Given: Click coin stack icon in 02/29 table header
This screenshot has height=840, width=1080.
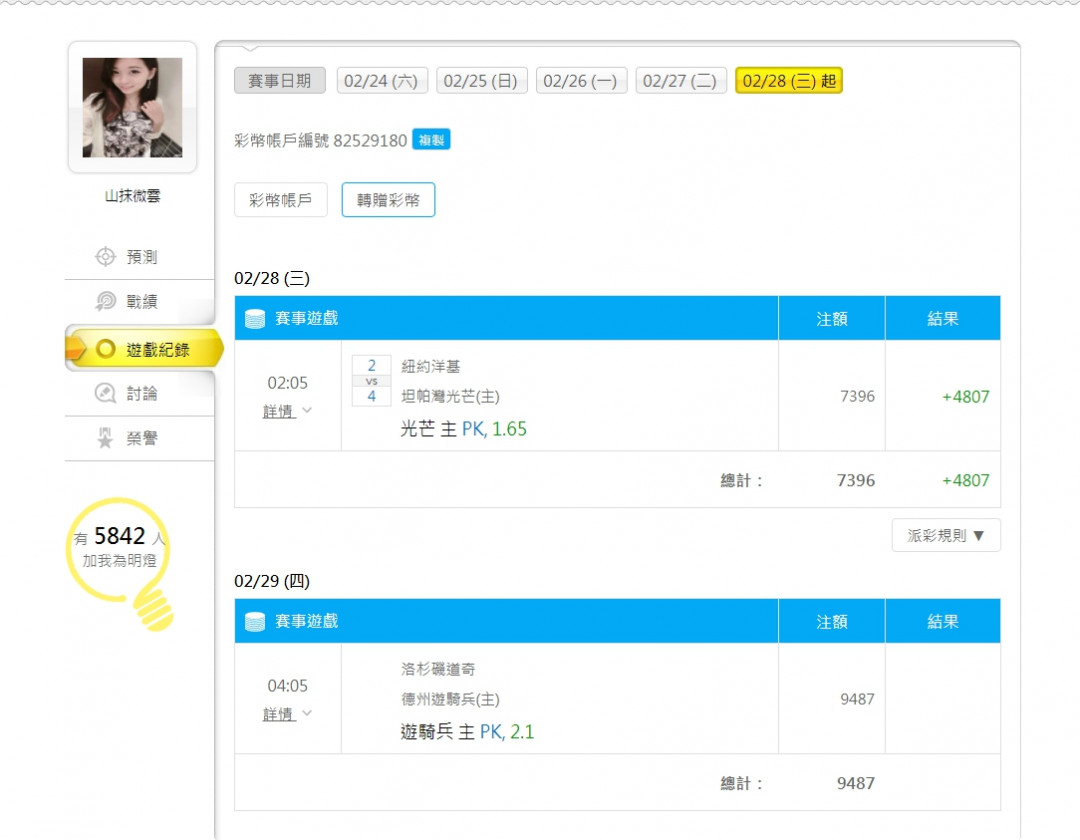Looking at the screenshot, I should click(255, 622).
